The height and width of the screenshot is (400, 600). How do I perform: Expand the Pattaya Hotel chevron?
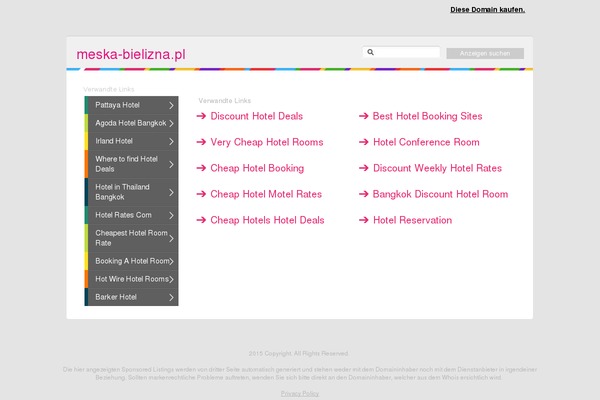click(x=172, y=105)
